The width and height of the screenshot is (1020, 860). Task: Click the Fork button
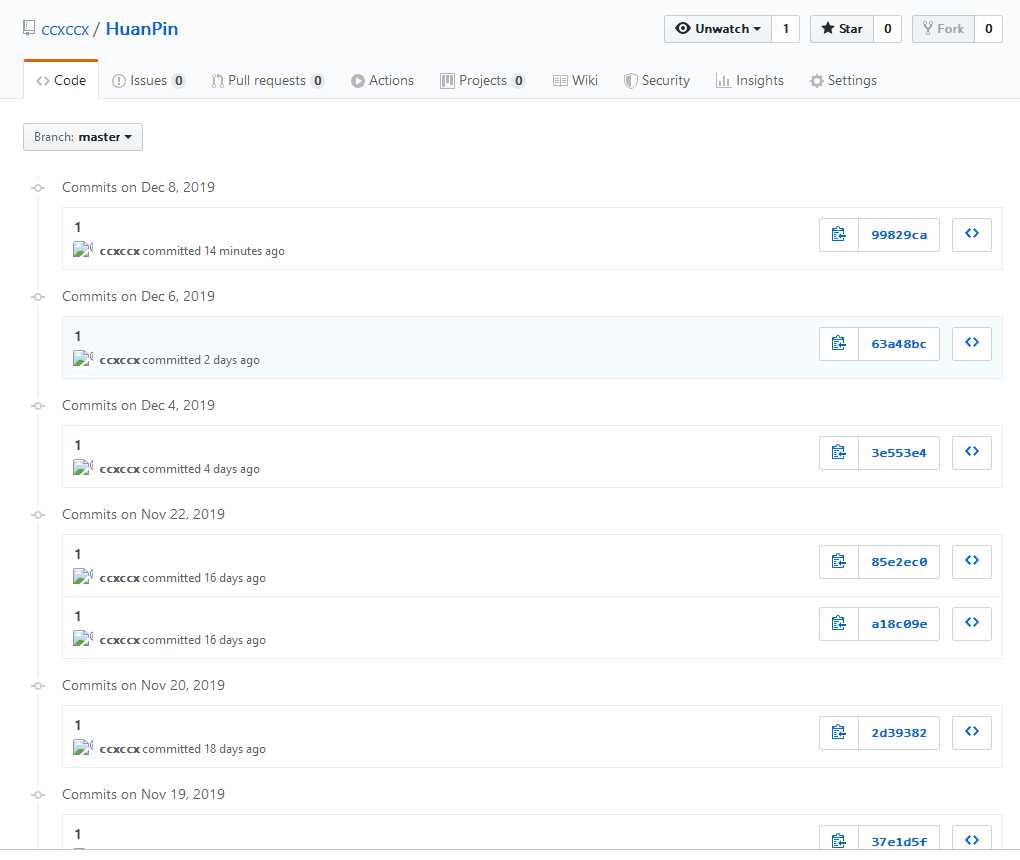point(942,29)
